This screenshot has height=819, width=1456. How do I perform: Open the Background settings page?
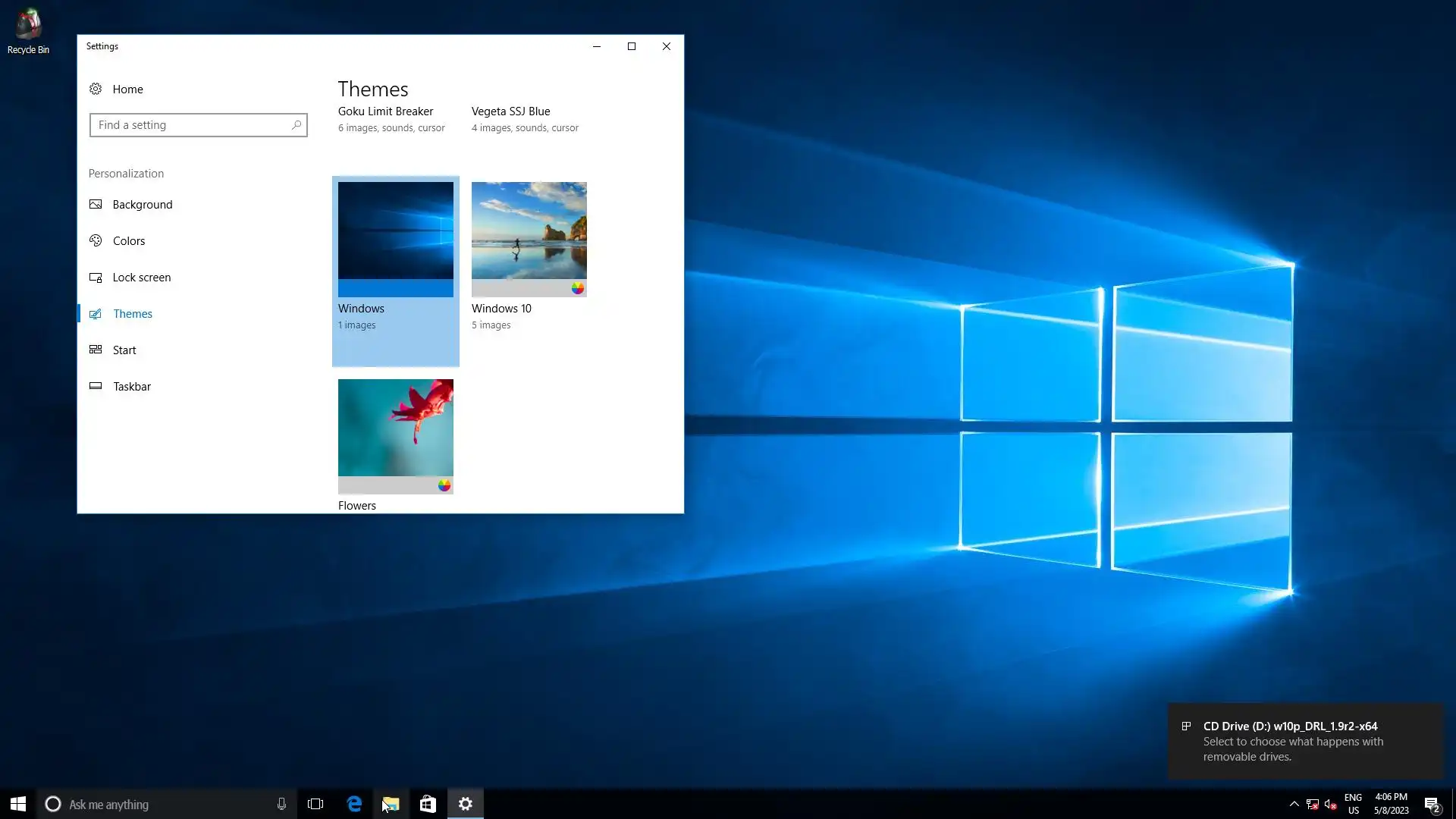coord(142,205)
